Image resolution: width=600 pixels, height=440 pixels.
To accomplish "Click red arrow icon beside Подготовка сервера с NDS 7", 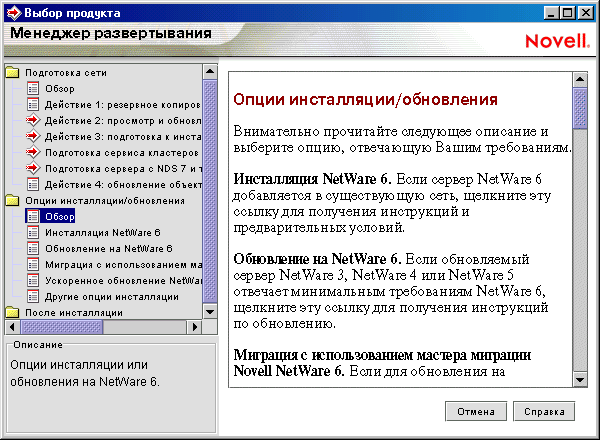I will coord(33,168).
